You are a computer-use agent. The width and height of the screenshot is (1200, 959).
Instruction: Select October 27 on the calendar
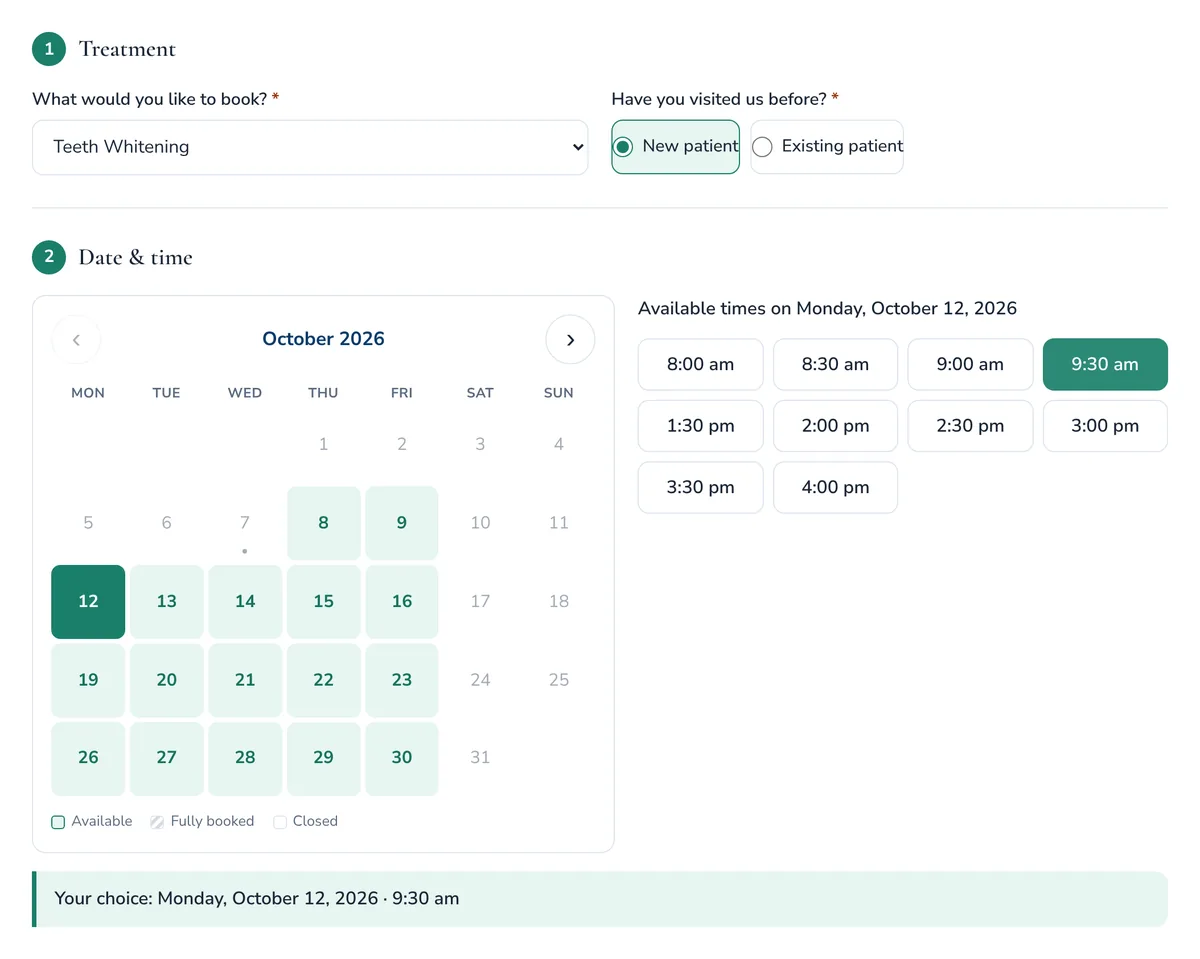[x=167, y=758]
